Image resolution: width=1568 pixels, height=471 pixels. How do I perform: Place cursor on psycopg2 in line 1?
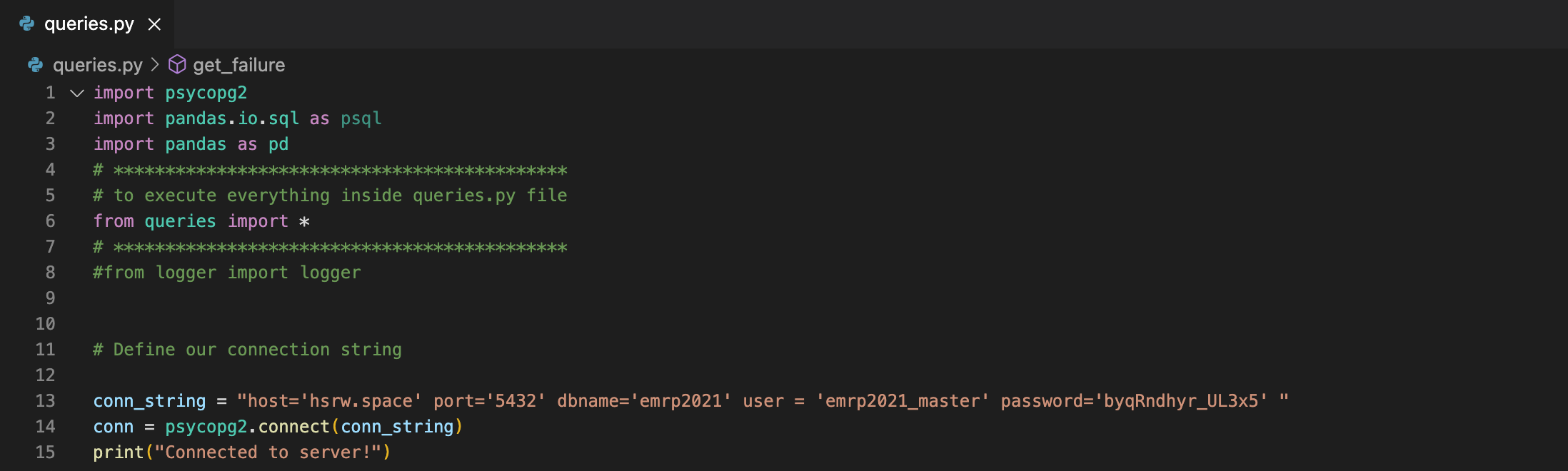pyautogui.click(x=206, y=93)
